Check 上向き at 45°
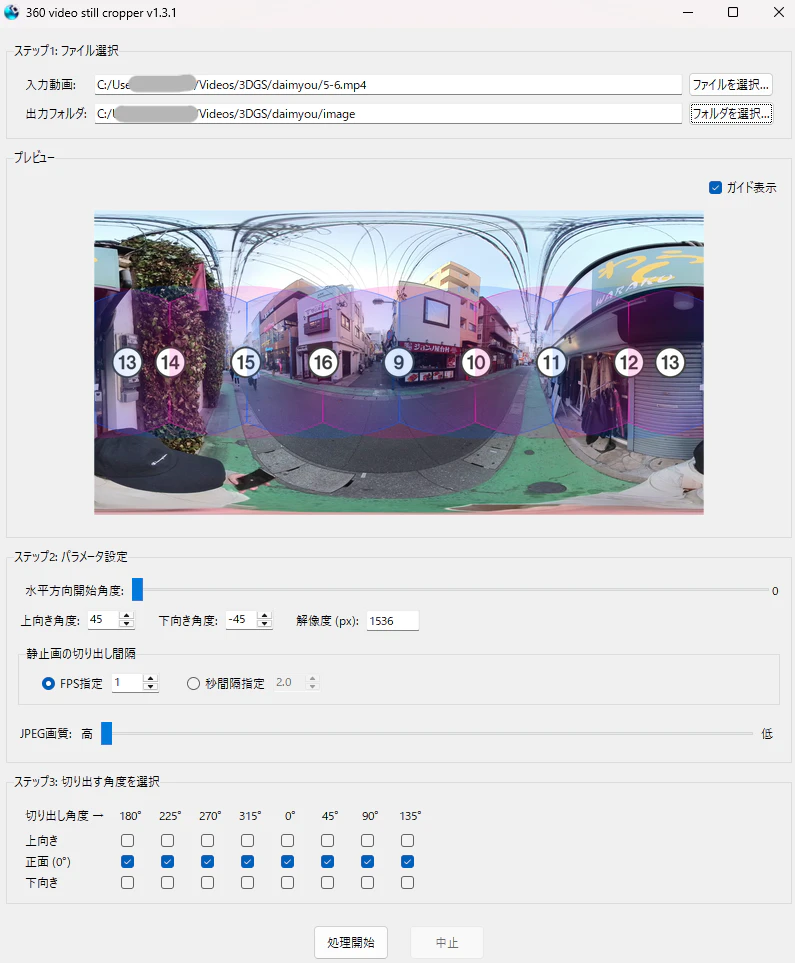 pyautogui.click(x=327, y=840)
